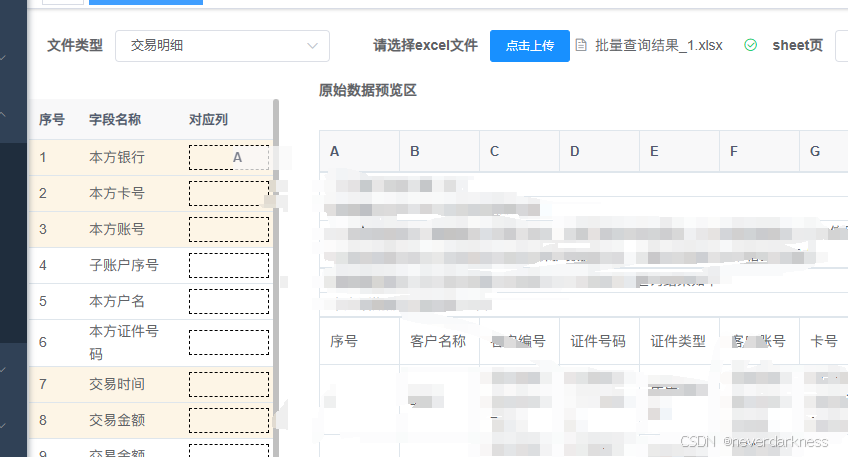This screenshot has width=848, height=457.
Task: Select the 对应列 box for 本方证件号码
Action: (x=229, y=342)
